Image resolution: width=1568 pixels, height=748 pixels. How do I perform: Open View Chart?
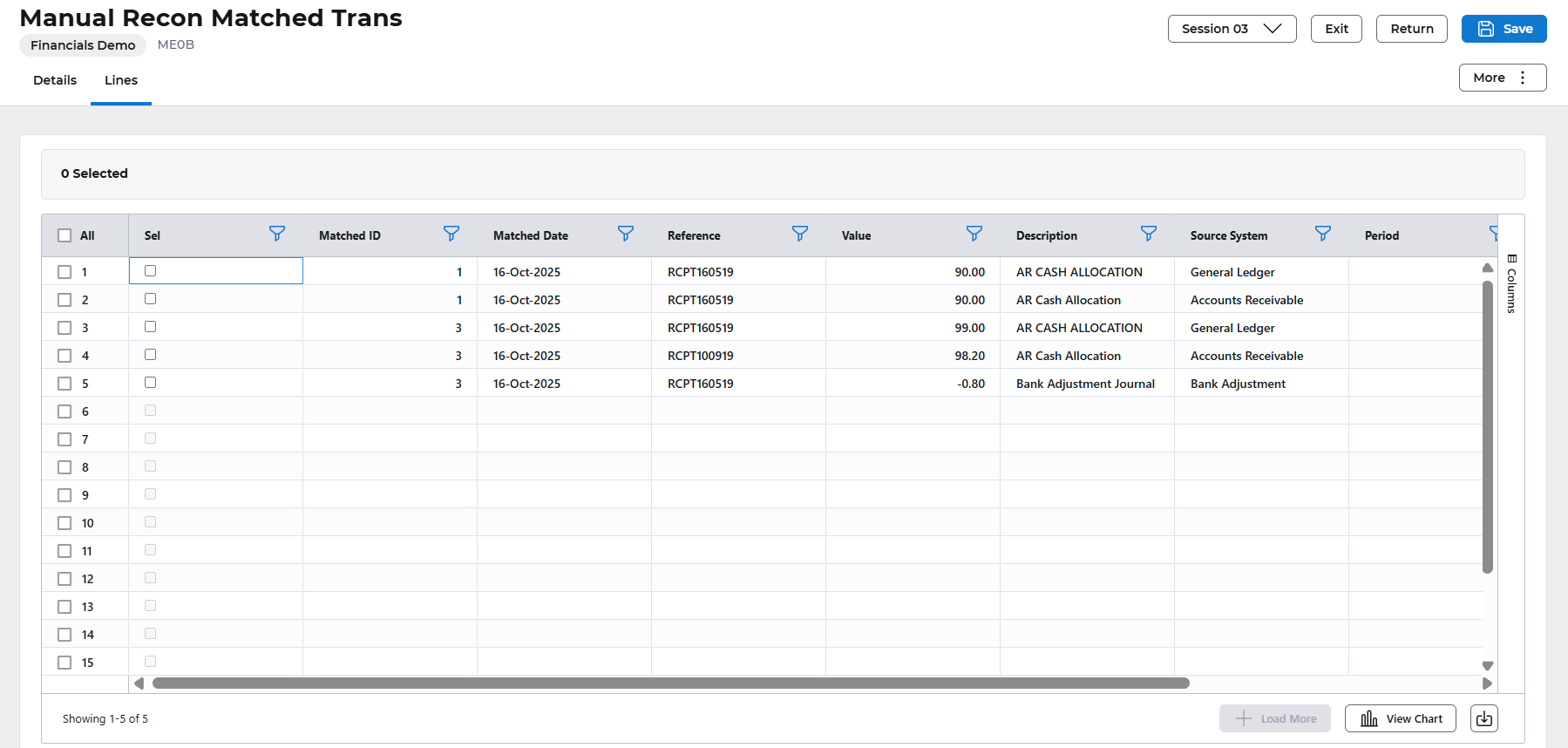[1400, 718]
